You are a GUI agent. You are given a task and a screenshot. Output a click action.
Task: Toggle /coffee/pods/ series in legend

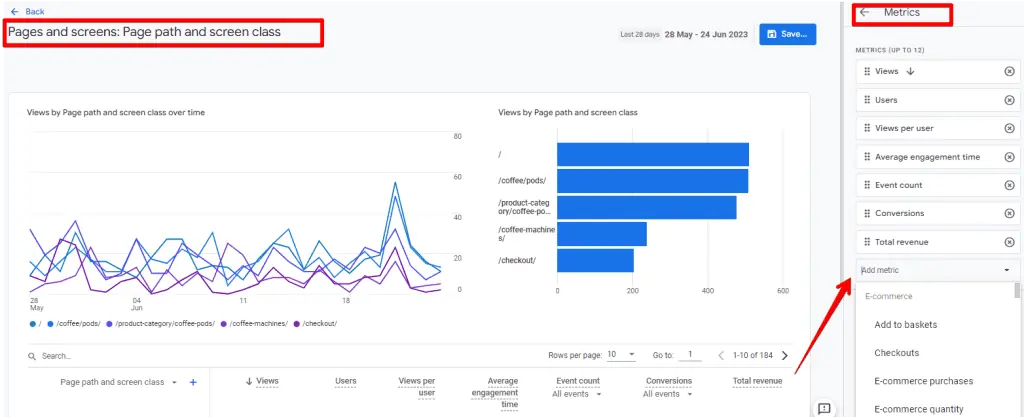coord(74,324)
